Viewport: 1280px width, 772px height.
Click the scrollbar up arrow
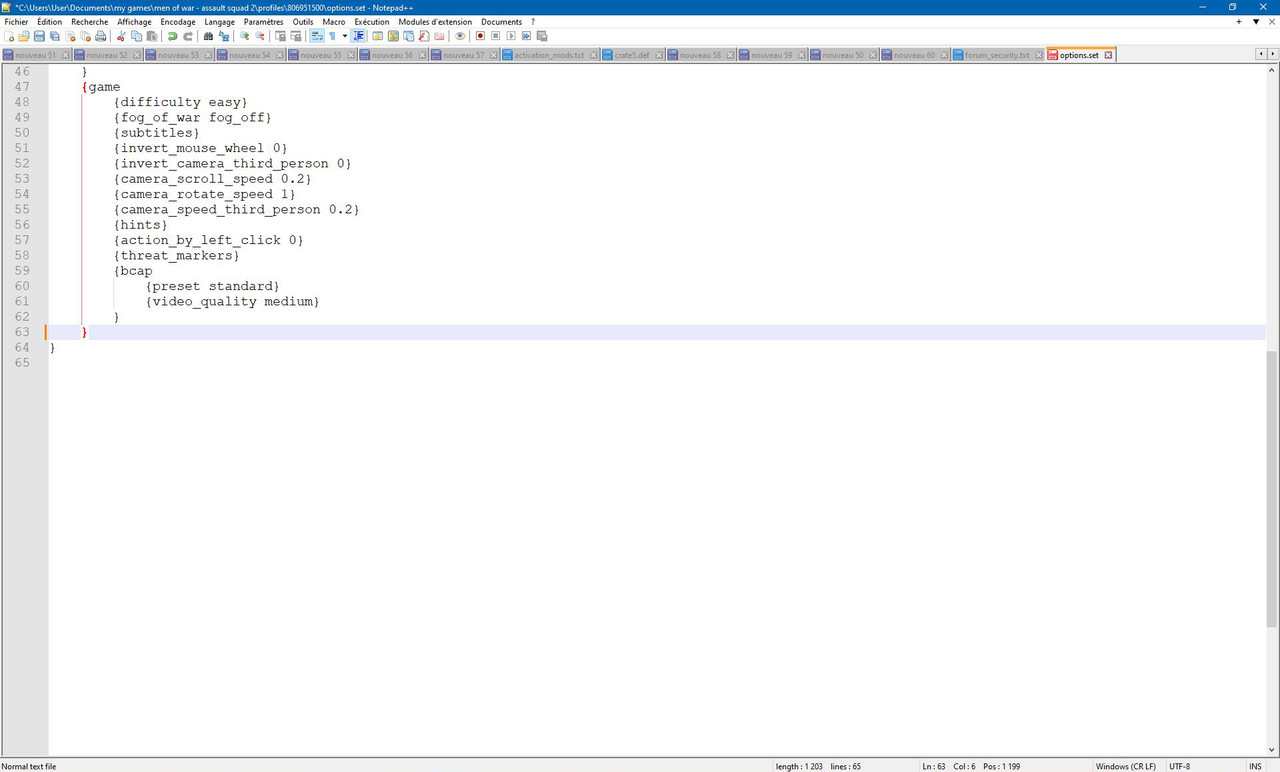(x=1272, y=71)
